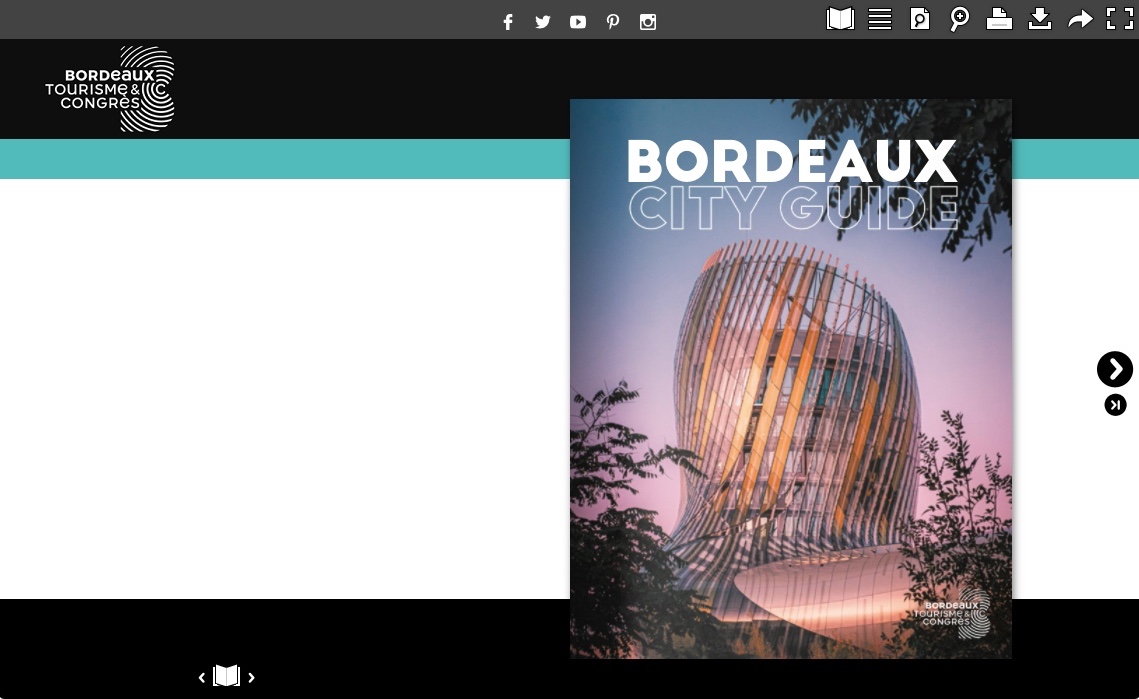Open the Pinterest social link
1139x699 pixels.
tap(612, 22)
